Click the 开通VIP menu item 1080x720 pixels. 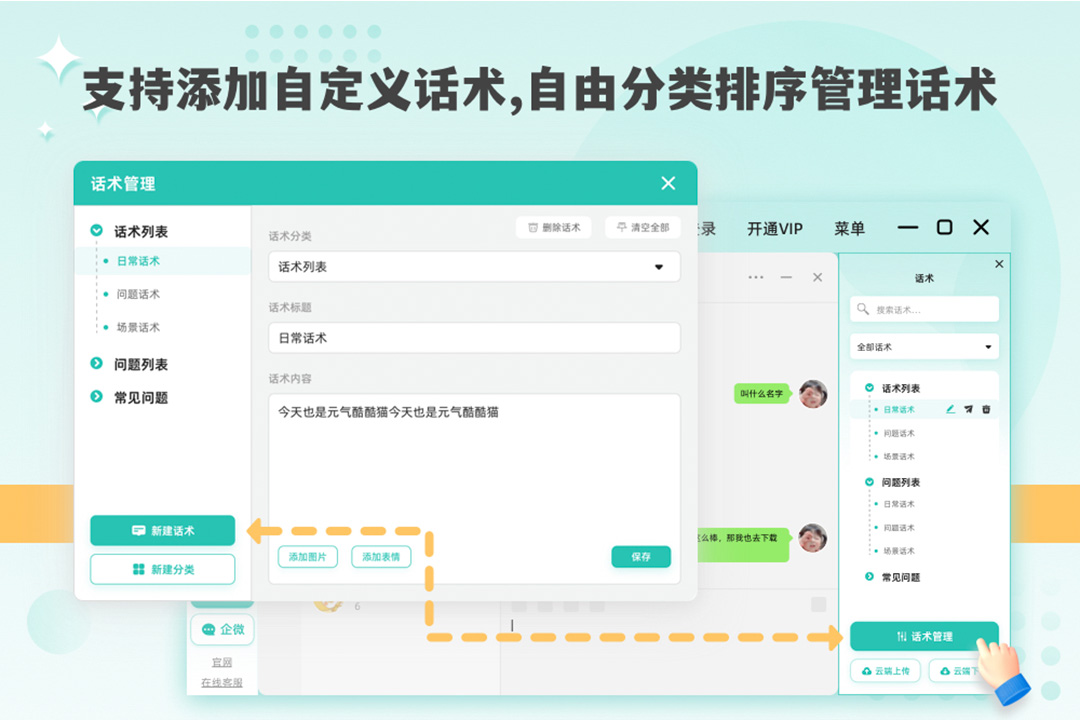pos(776,228)
